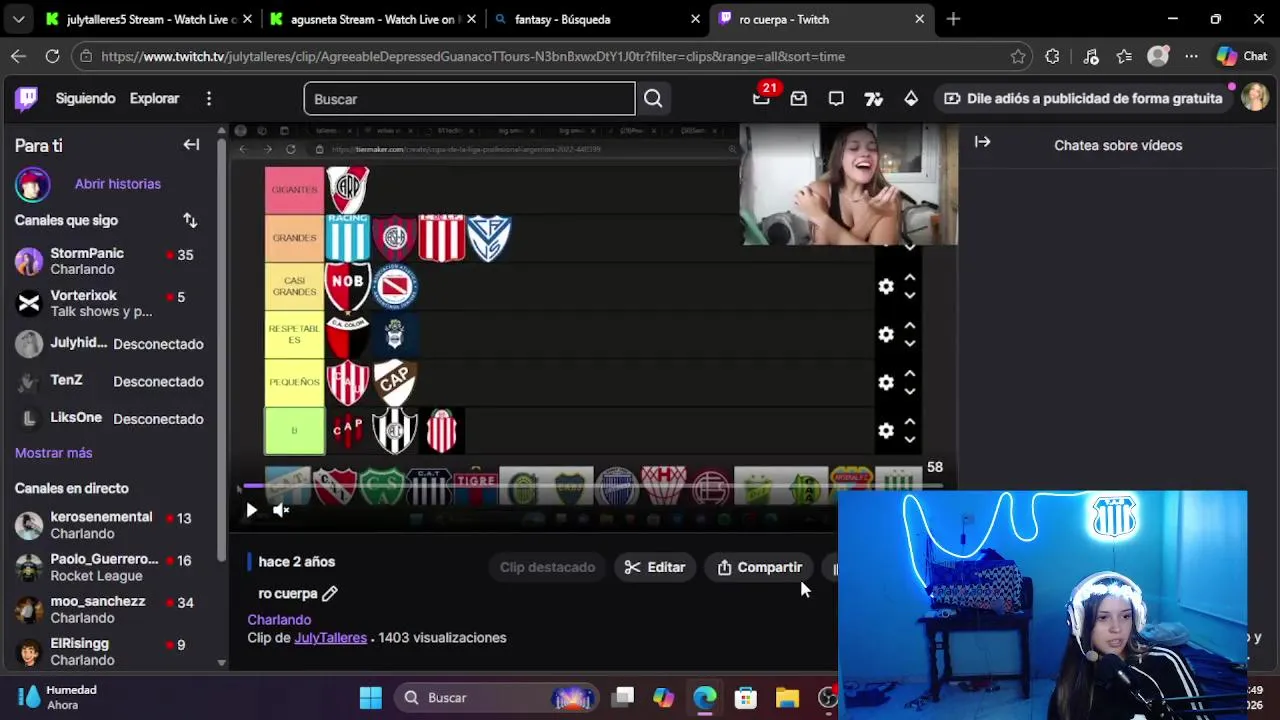Open the JulyTalleres channel link

point(330,637)
